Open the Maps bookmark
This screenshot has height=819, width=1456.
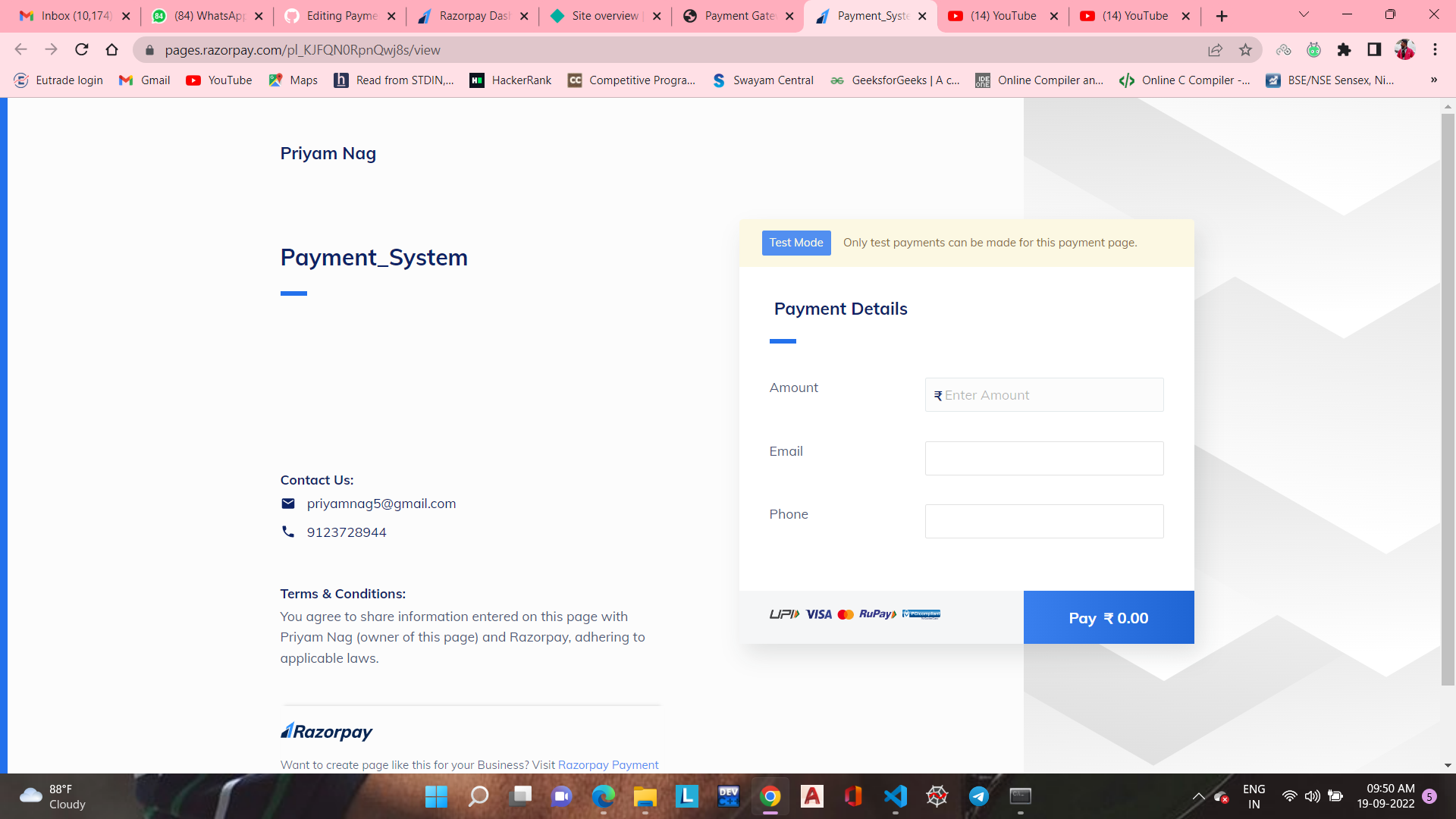click(x=293, y=80)
